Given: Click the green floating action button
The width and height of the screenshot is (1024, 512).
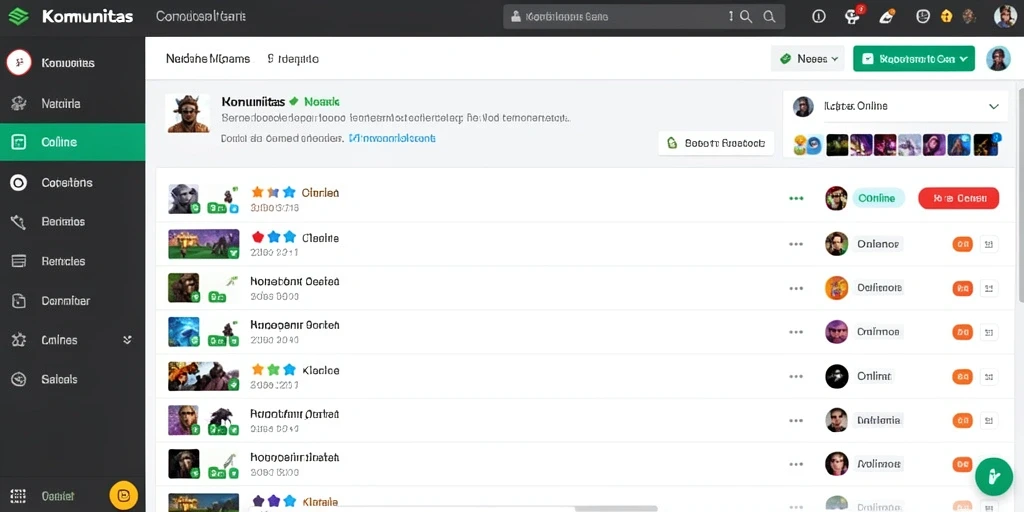Looking at the screenshot, I should 993,476.
